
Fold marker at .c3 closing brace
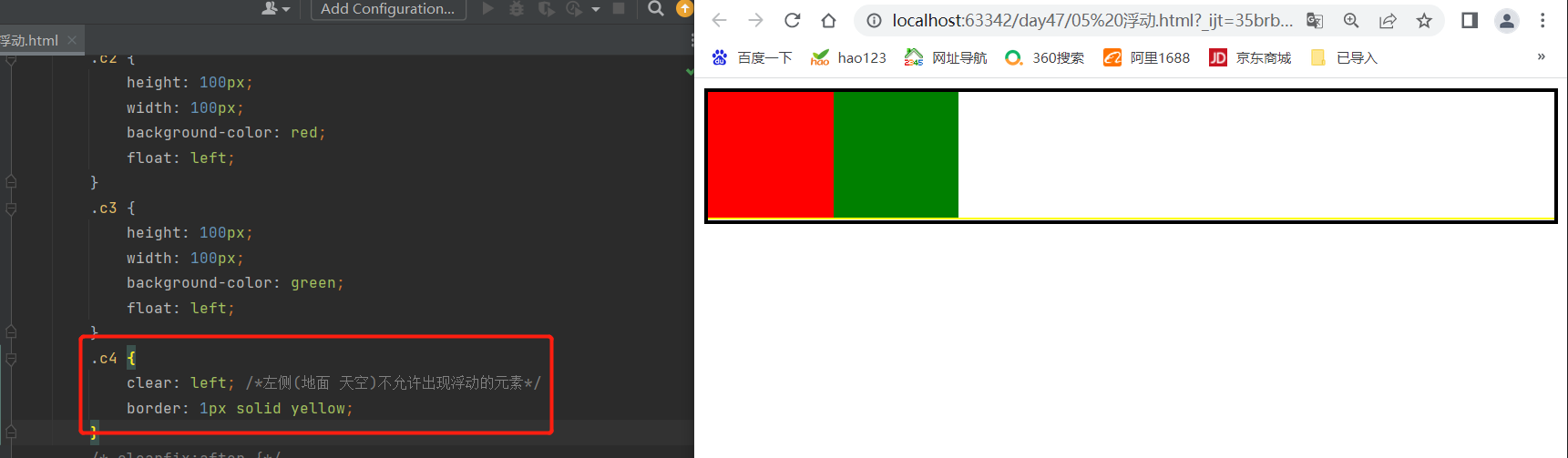[x=11, y=331]
